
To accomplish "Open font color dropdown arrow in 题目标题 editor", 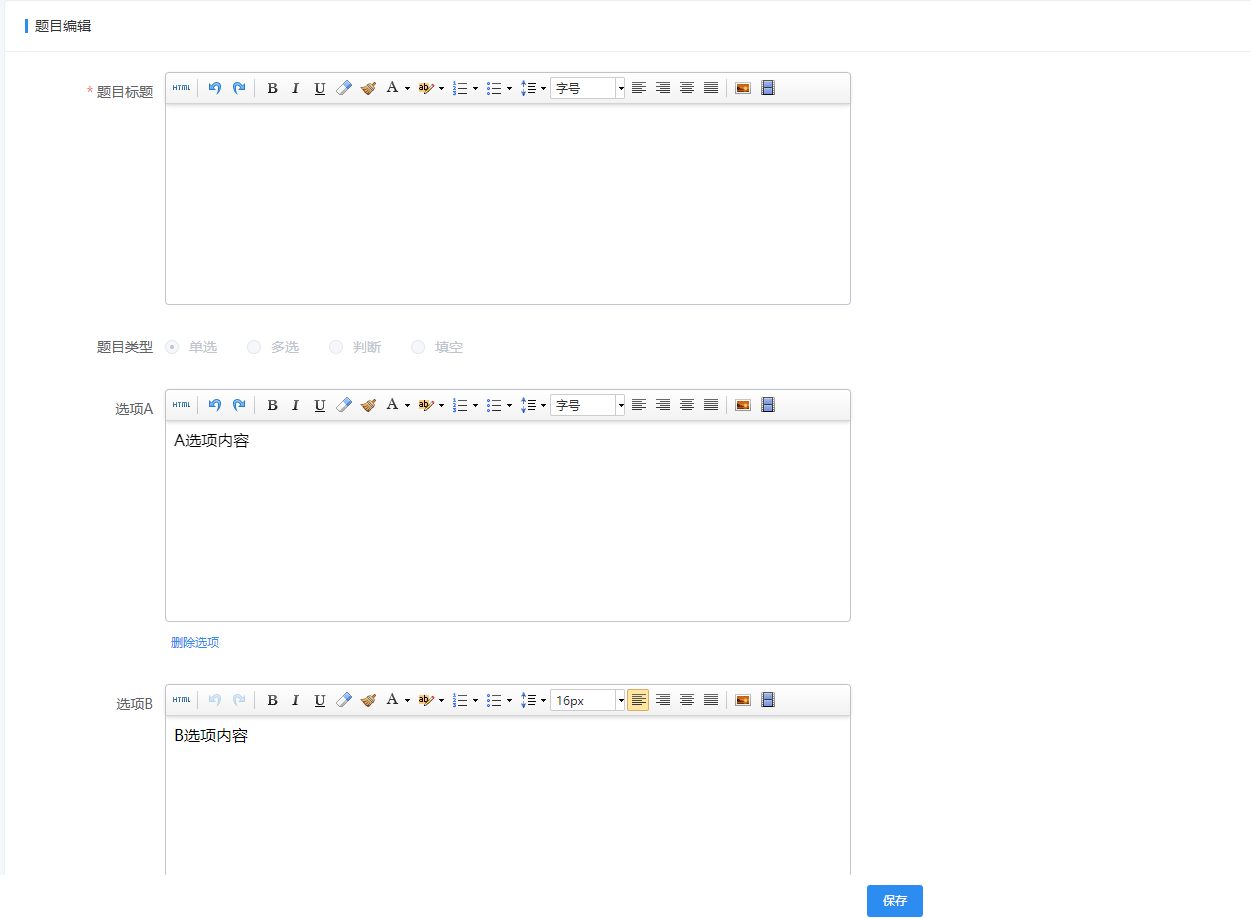I will 407,88.
